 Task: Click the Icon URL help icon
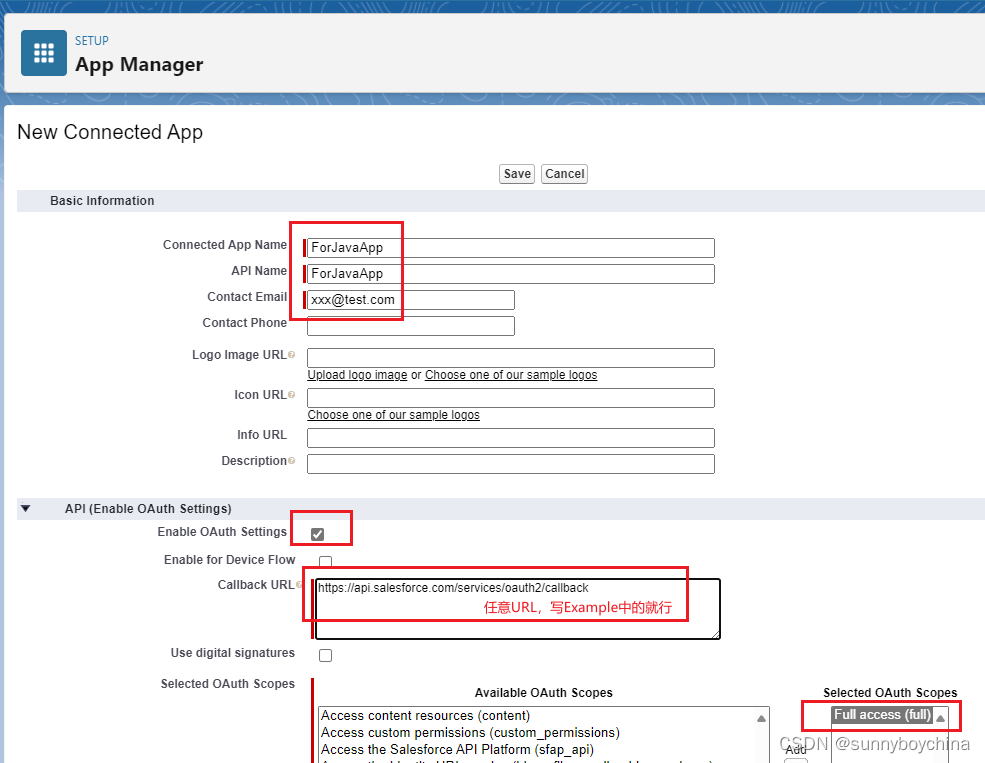(x=291, y=394)
